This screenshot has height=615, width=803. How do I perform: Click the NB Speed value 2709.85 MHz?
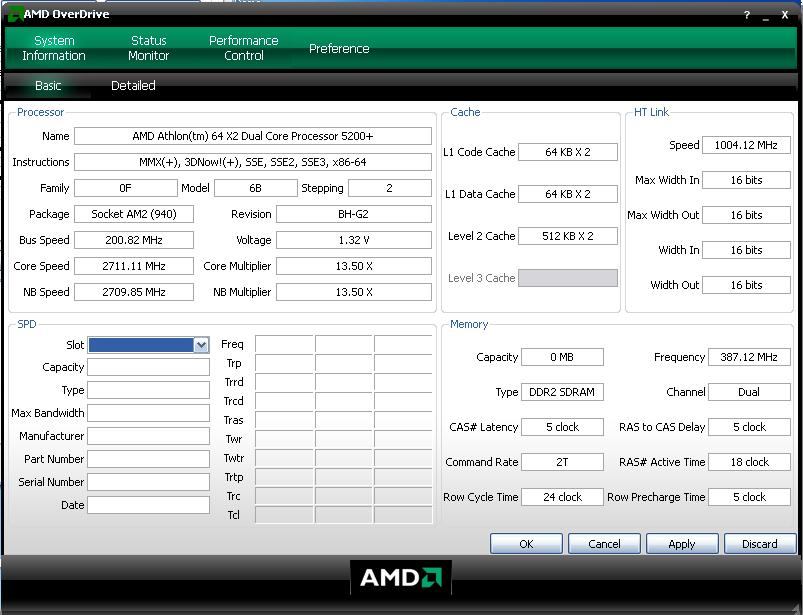click(134, 292)
